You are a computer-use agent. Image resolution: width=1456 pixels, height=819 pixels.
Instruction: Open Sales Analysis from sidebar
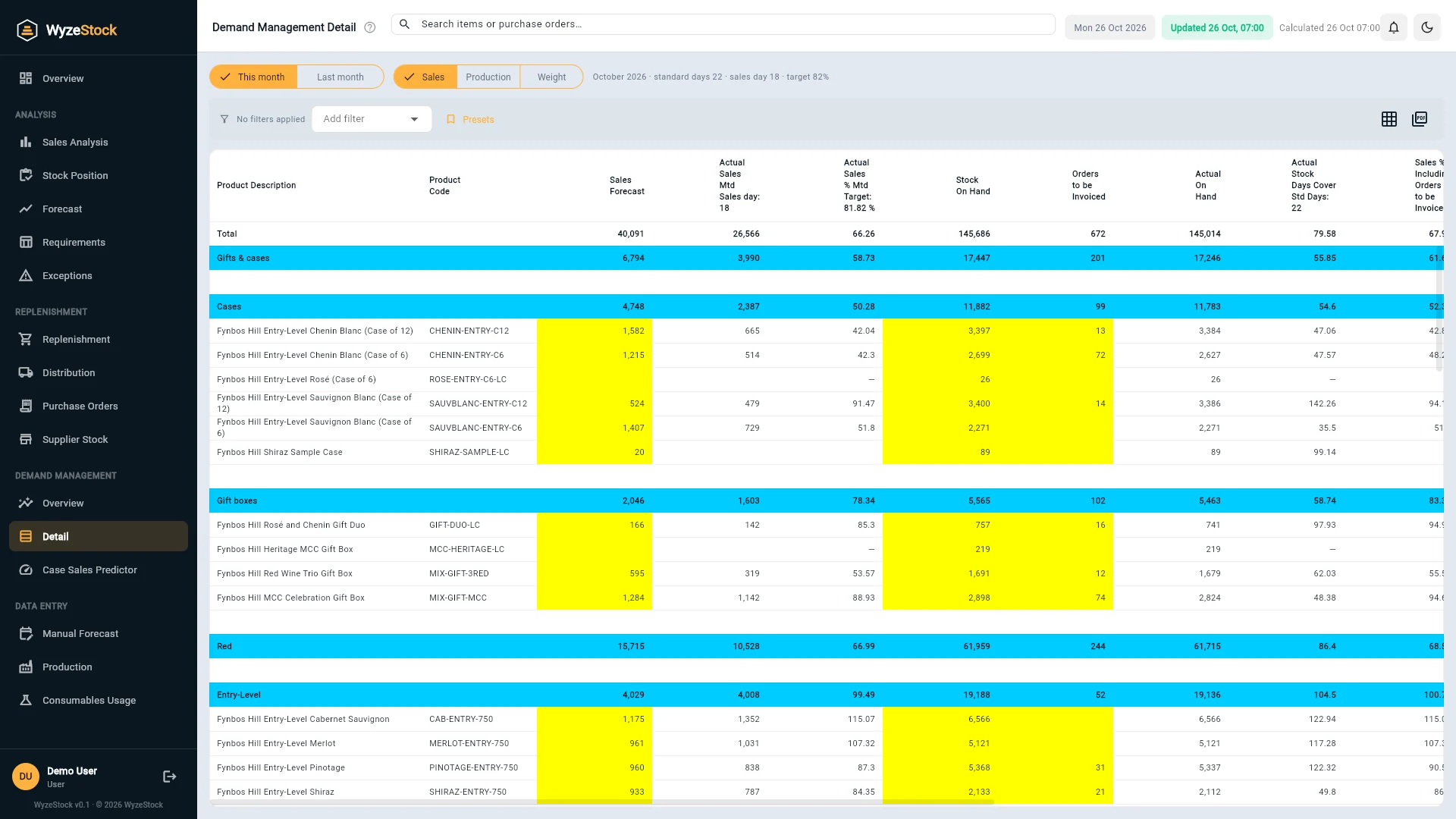tap(99, 142)
